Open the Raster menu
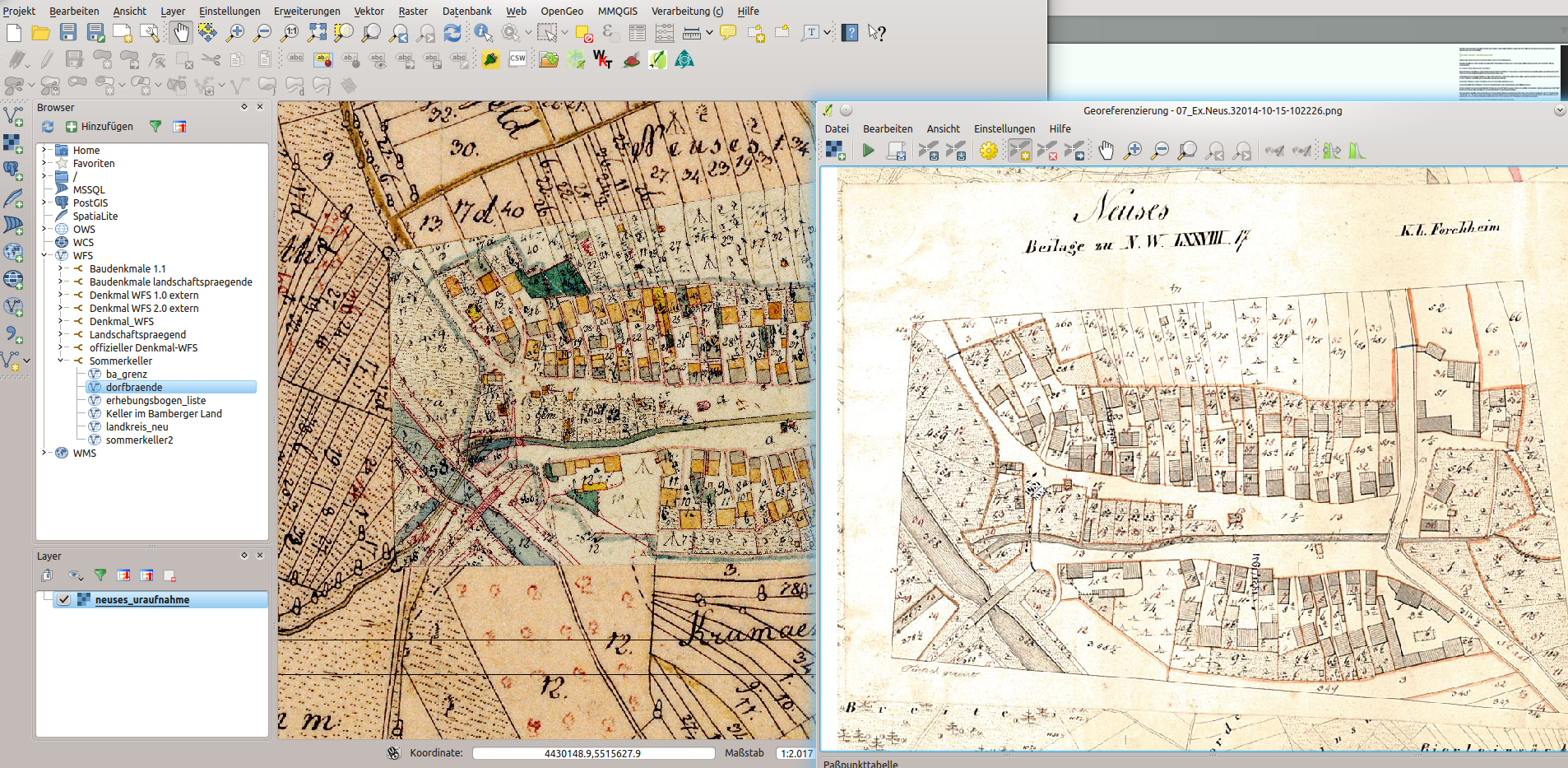The image size is (1568, 768). coord(413,11)
